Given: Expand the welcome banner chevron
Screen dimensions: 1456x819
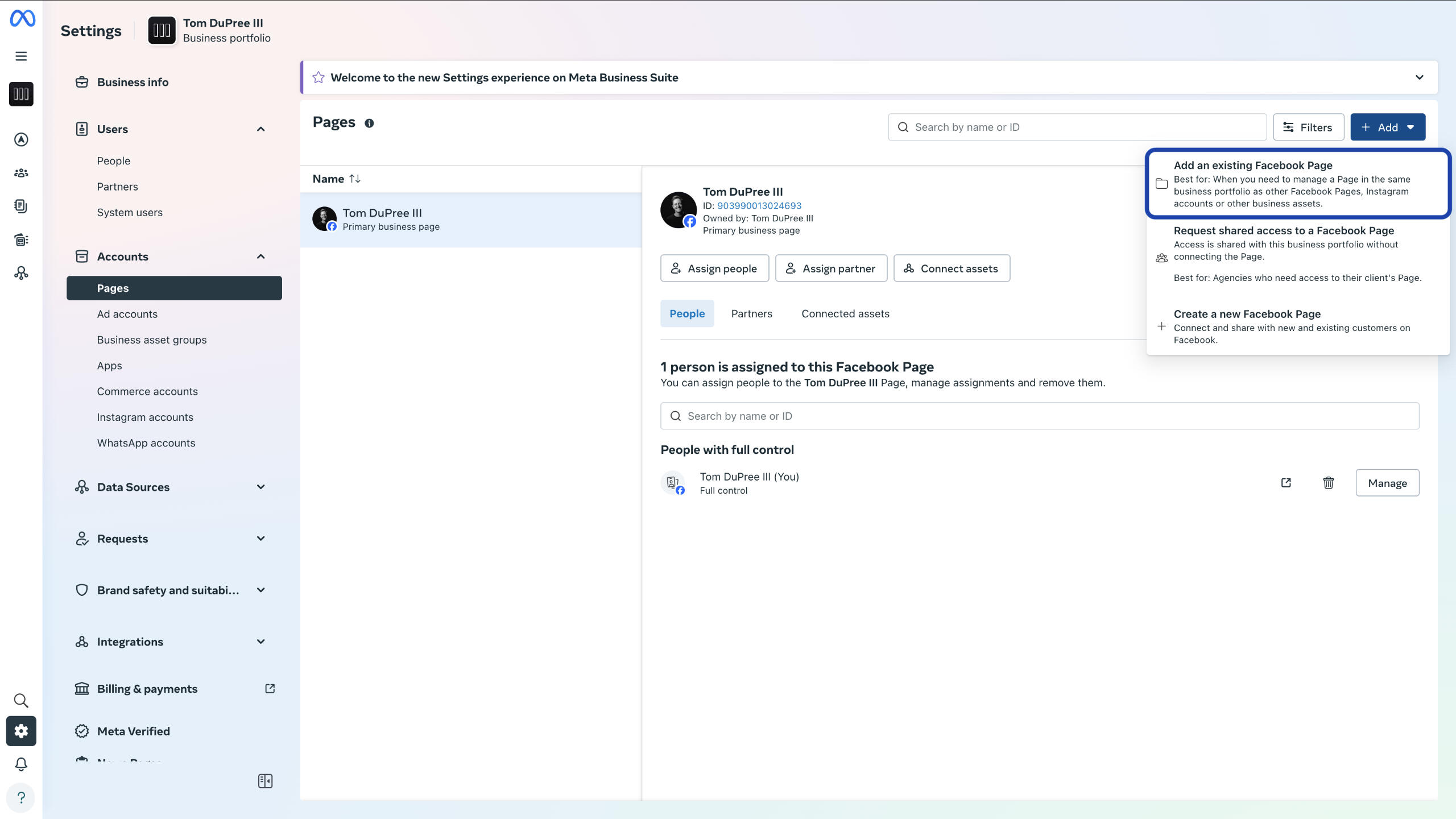Looking at the screenshot, I should [1419, 77].
